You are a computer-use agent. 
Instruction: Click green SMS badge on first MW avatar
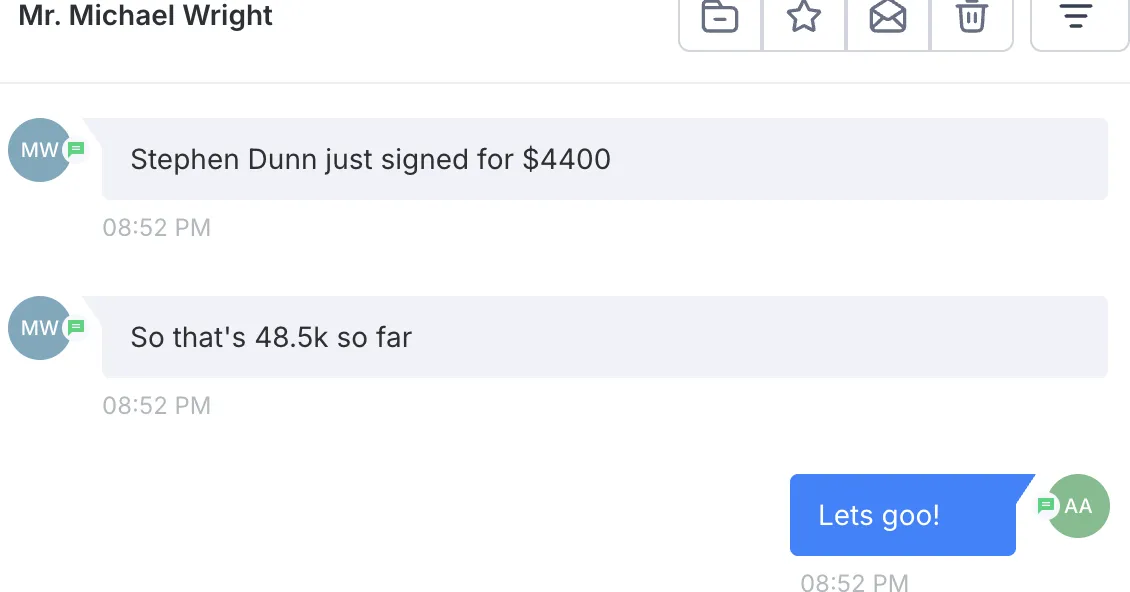76,149
